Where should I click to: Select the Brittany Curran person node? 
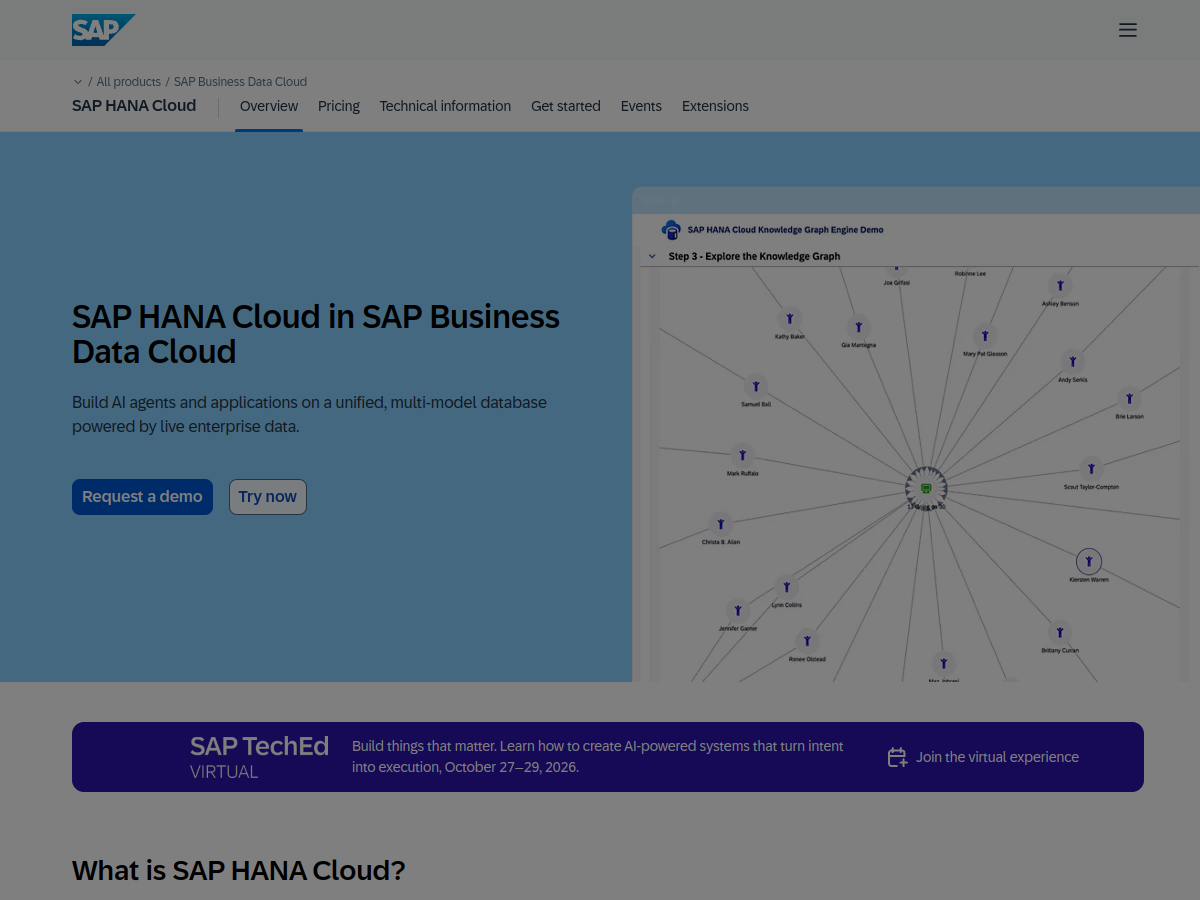pyautogui.click(x=1060, y=632)
